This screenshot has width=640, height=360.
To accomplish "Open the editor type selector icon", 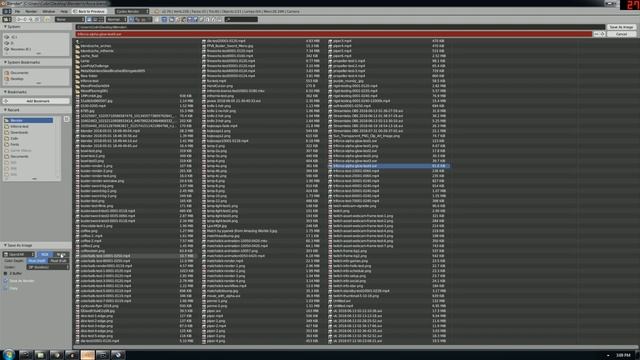I will [x=7, y=19].
